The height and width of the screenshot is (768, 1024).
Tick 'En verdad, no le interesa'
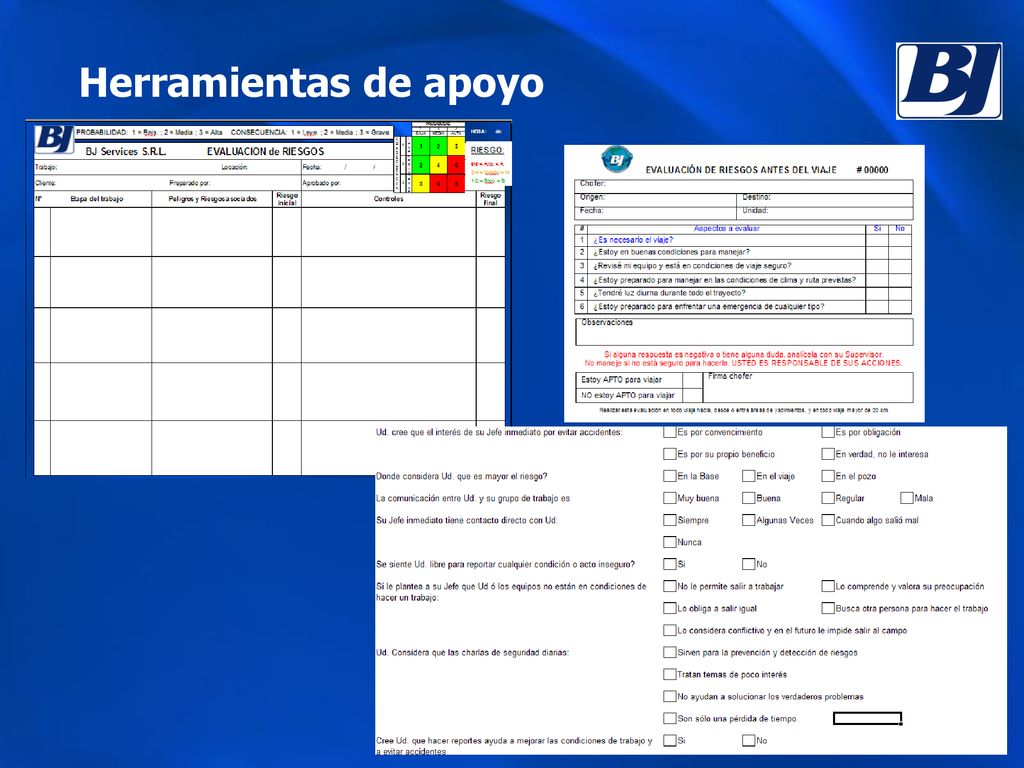point(828,454)
